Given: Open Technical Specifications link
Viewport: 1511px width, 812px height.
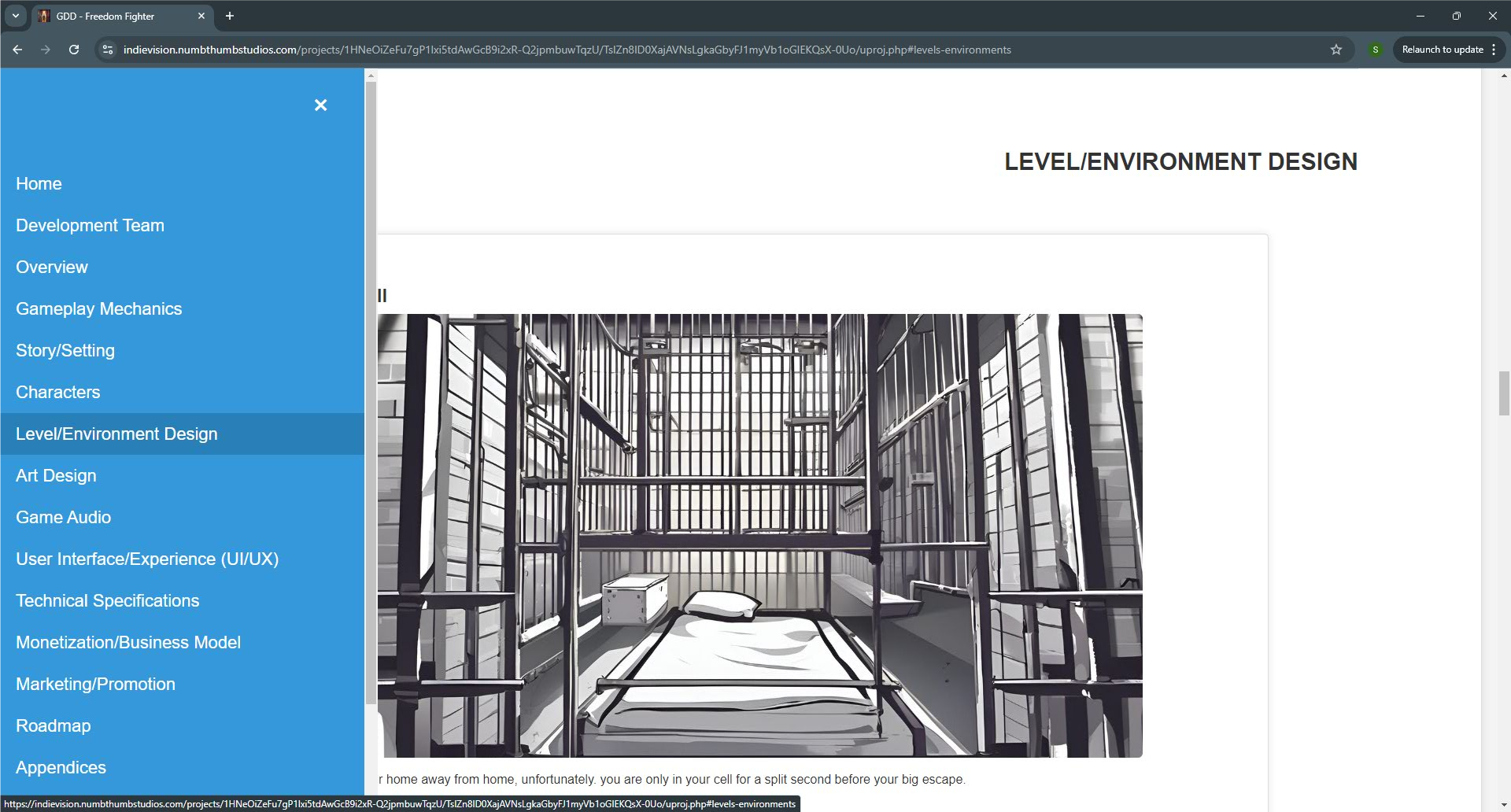Looking at the screenshot, I should click(x=108, y=601).
